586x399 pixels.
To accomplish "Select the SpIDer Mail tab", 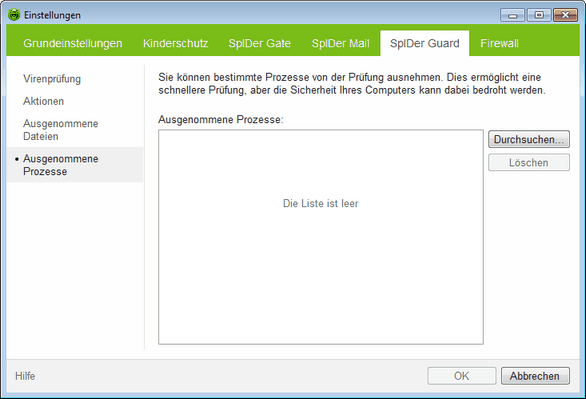I will [340, 43].
